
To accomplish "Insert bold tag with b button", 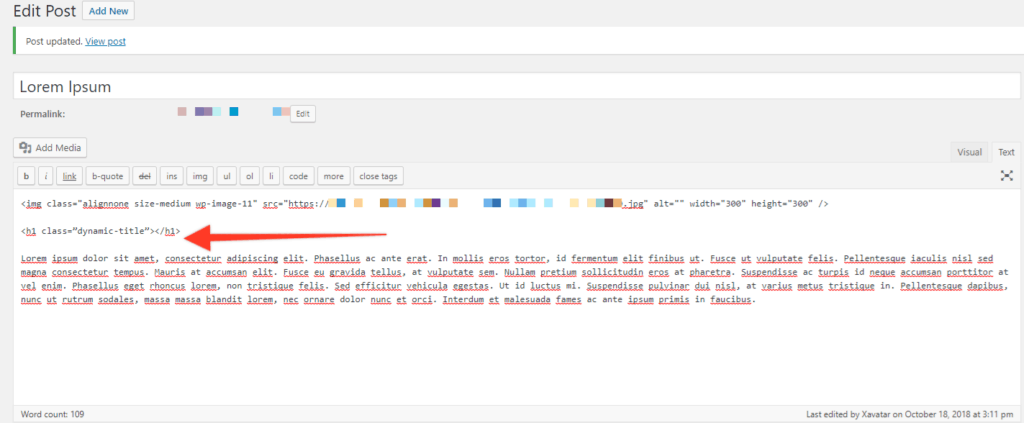I will (x=26, y=176).
